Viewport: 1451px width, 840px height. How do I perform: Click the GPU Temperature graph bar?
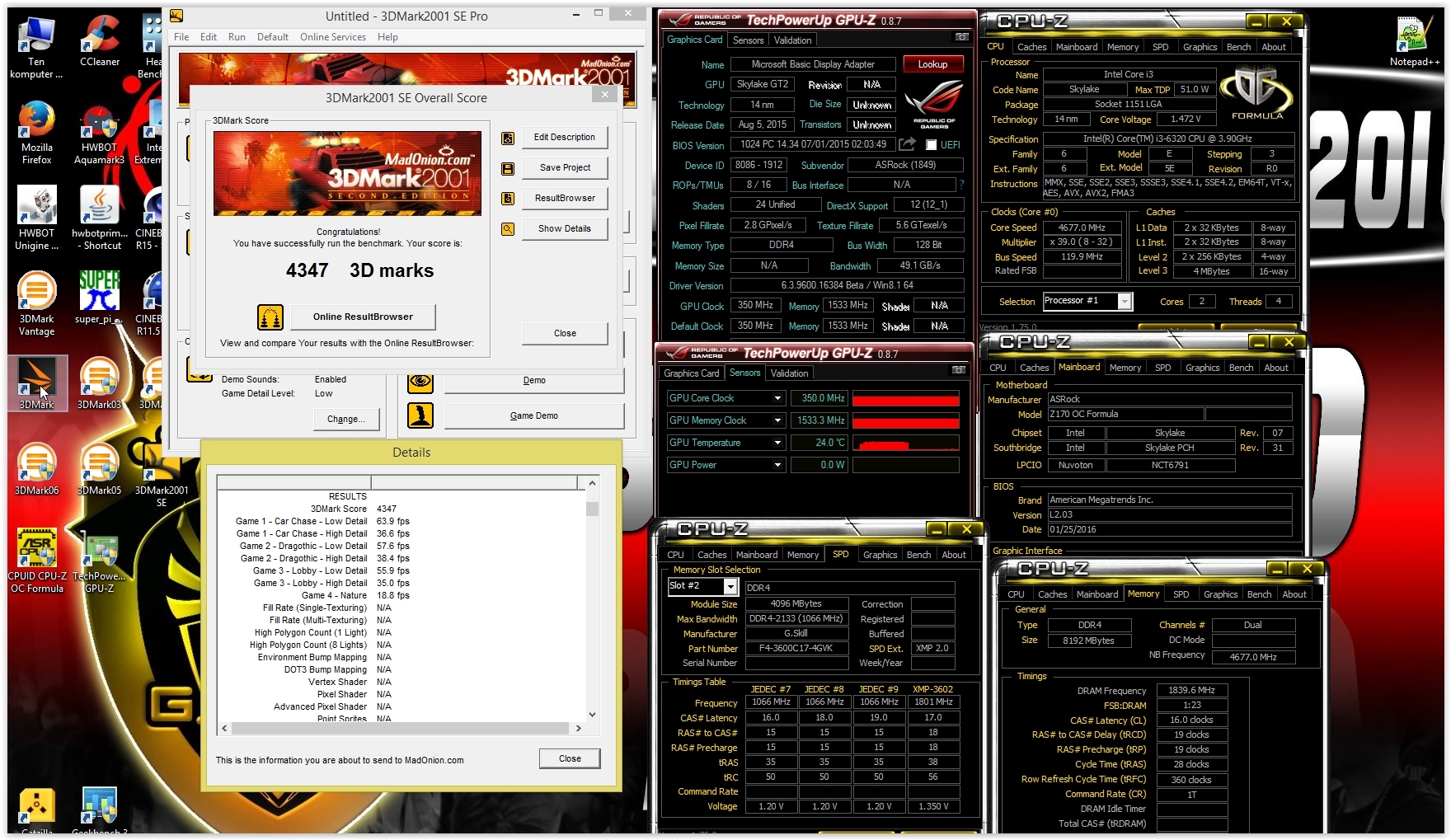coord(905,443)
